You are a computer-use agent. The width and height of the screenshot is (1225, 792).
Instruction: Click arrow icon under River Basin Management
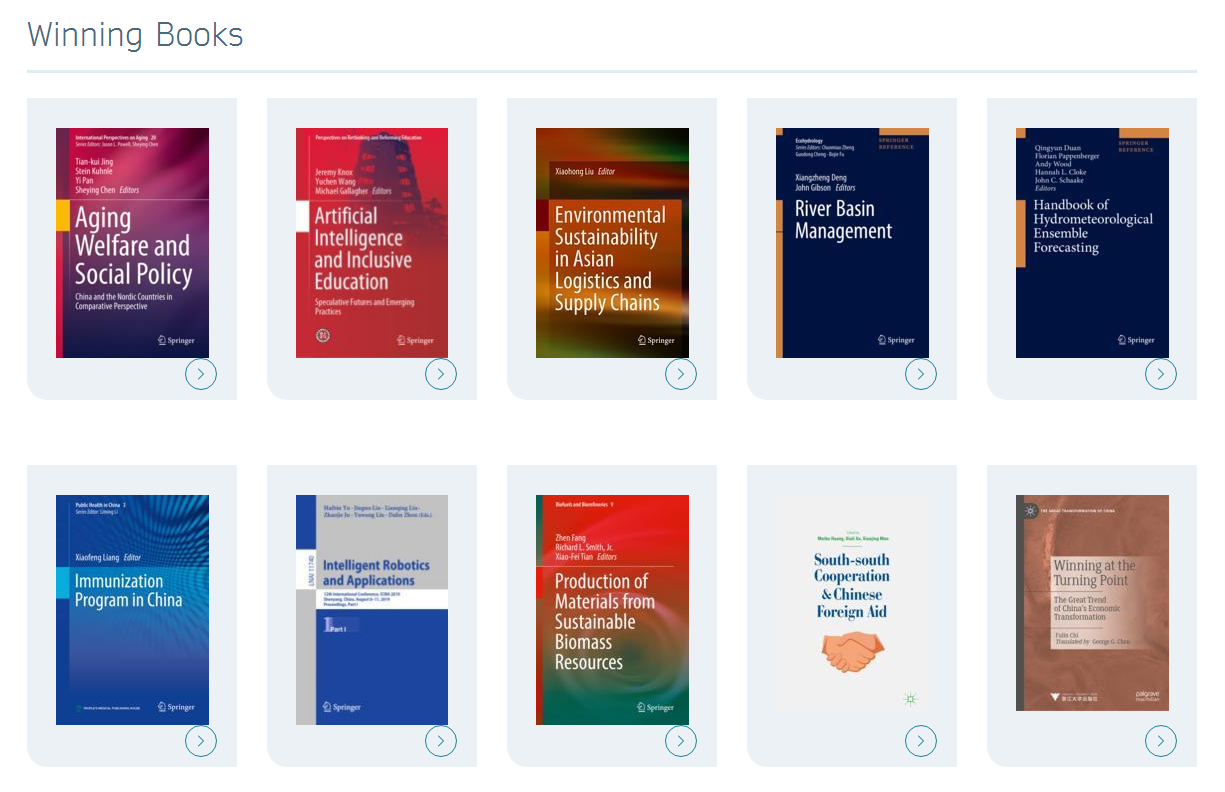(x=921, y=374)
